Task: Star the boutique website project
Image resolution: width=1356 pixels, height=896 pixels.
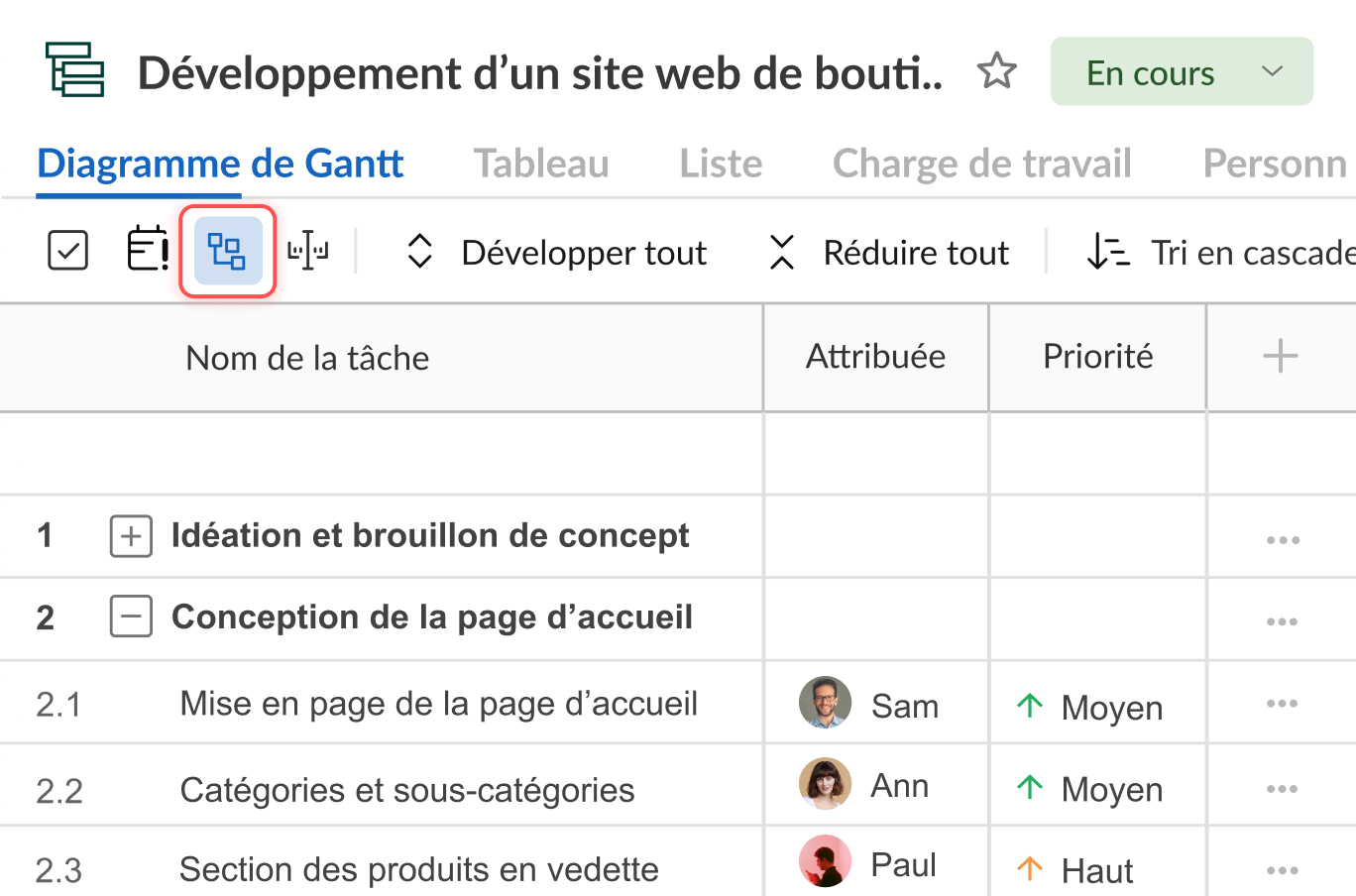Action: 997,71
